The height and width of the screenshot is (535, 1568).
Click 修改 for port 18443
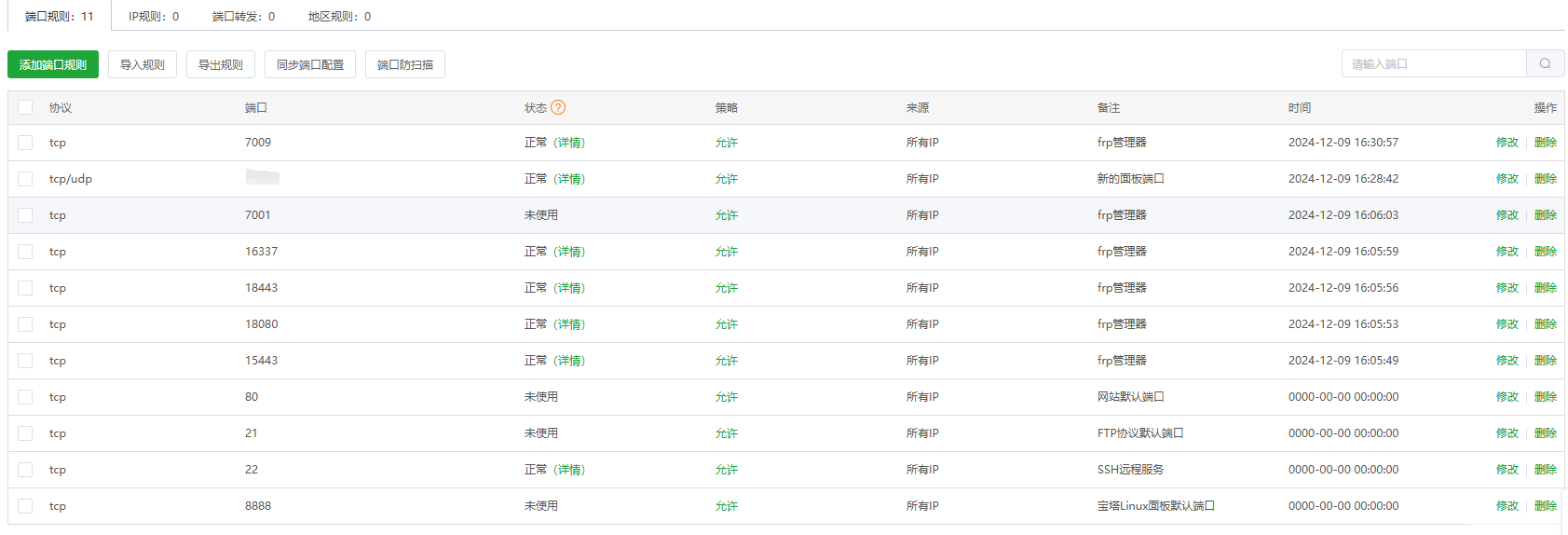tap(1507, 288)
